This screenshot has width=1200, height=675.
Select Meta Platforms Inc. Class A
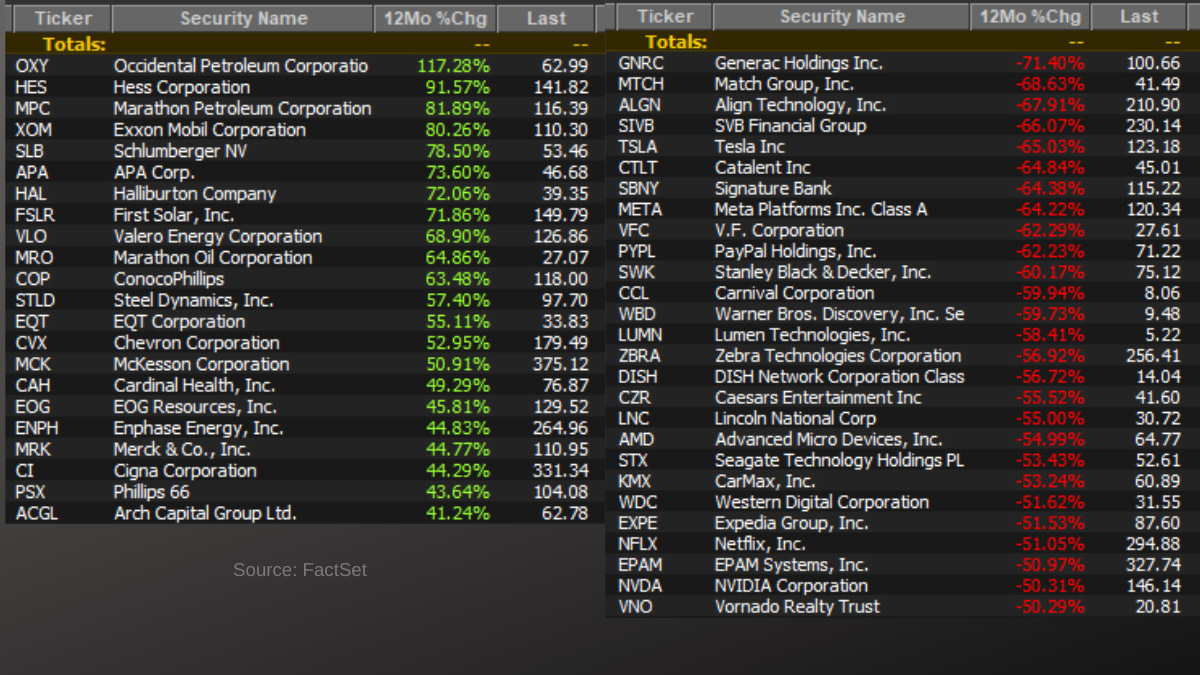821,209
